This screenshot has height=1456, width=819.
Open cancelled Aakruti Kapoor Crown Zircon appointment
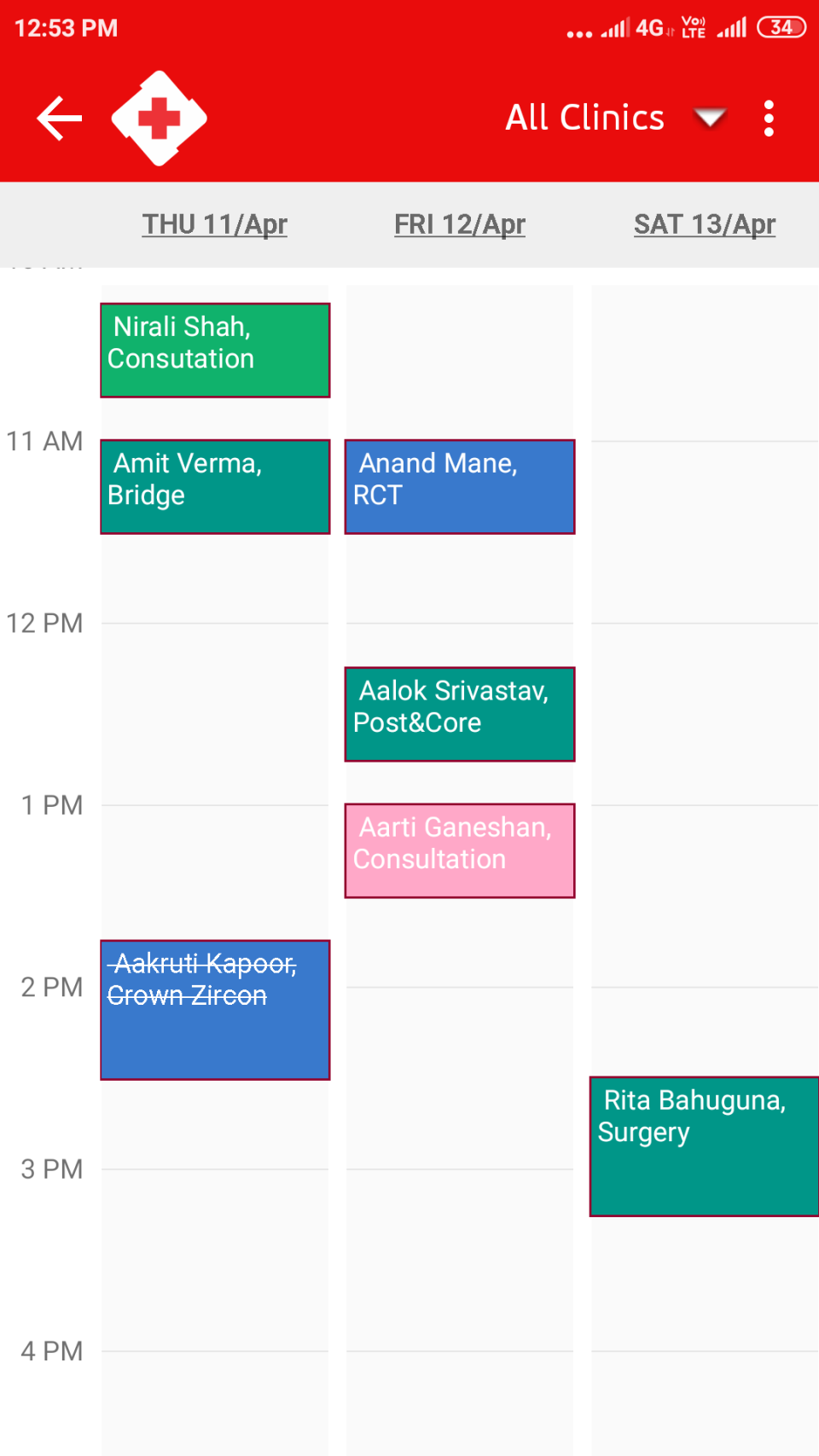point(215,1010)
